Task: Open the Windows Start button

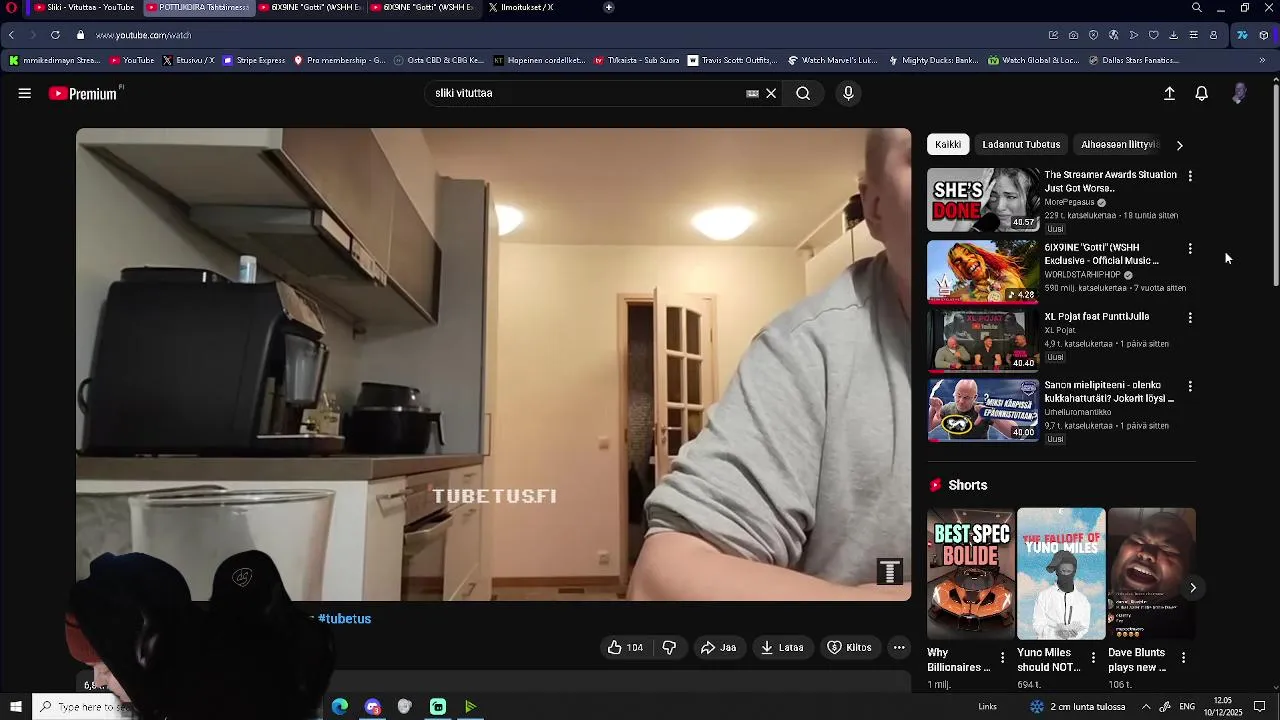Action: click(15, 707)
